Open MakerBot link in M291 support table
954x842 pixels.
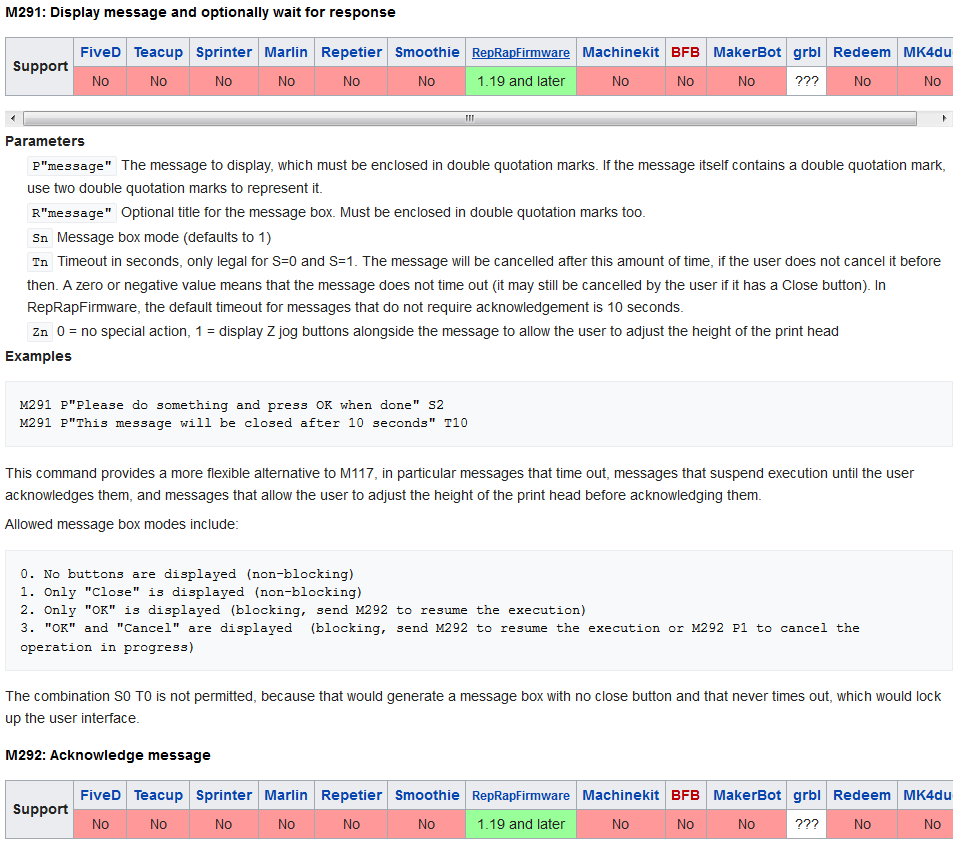tap(747, 52)
